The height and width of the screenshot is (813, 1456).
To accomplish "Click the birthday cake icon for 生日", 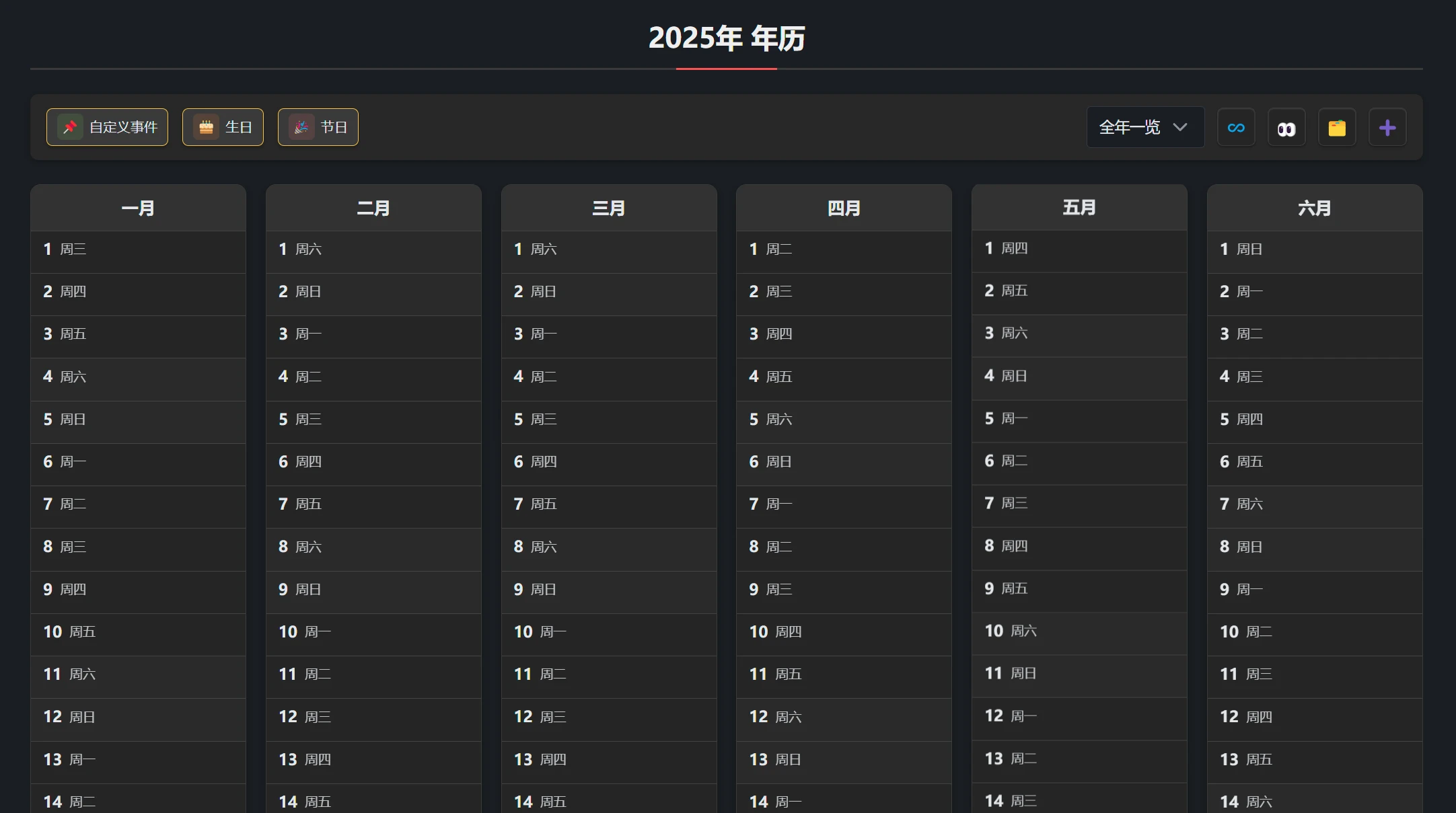I will (x=206, y=127).
